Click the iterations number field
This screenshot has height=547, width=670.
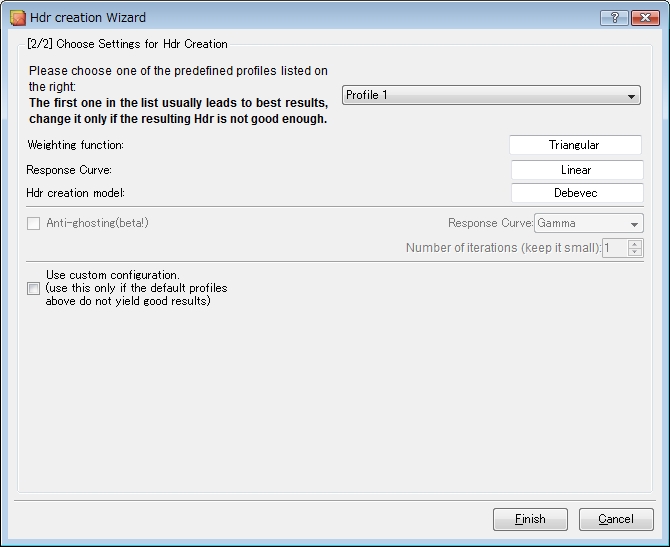pyautogui.click(x=615, y=248)
